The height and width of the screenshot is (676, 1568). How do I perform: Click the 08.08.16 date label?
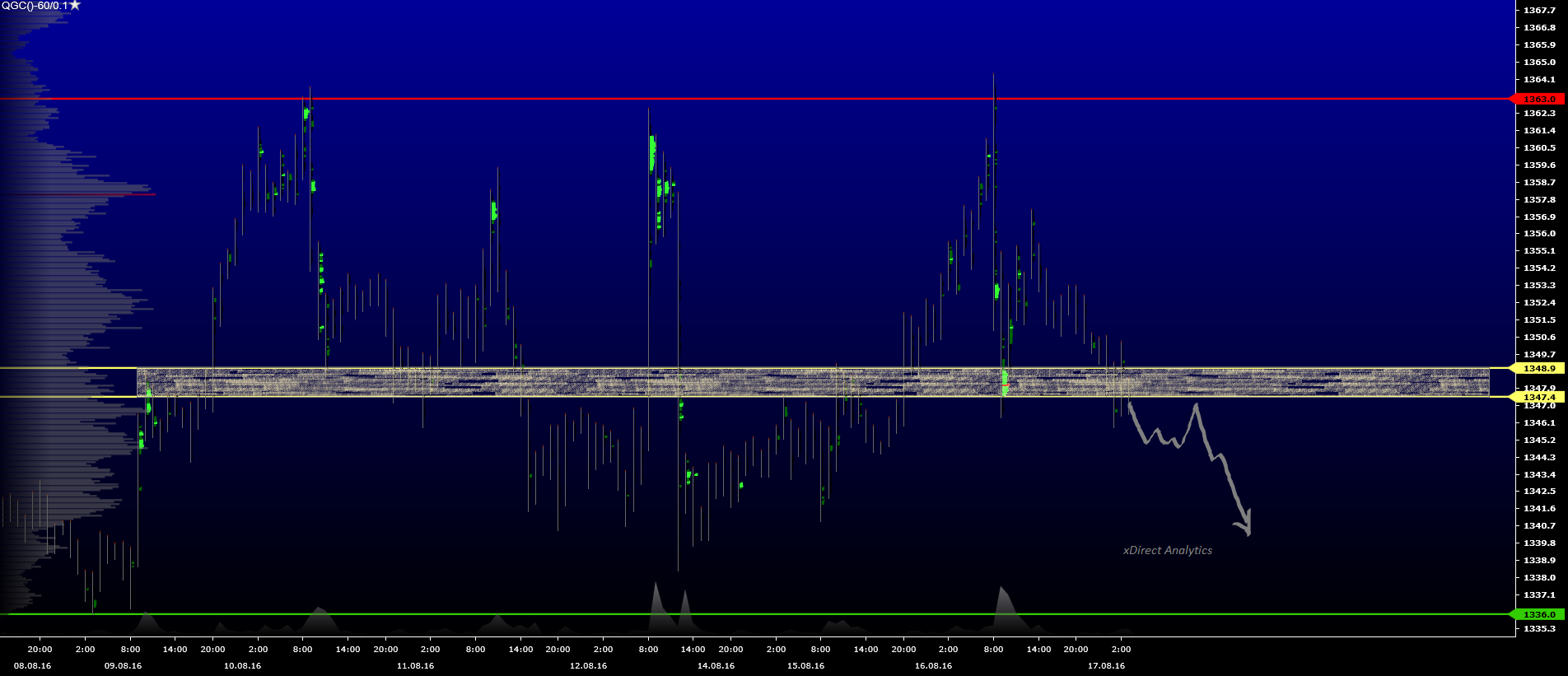pos(32,665)
